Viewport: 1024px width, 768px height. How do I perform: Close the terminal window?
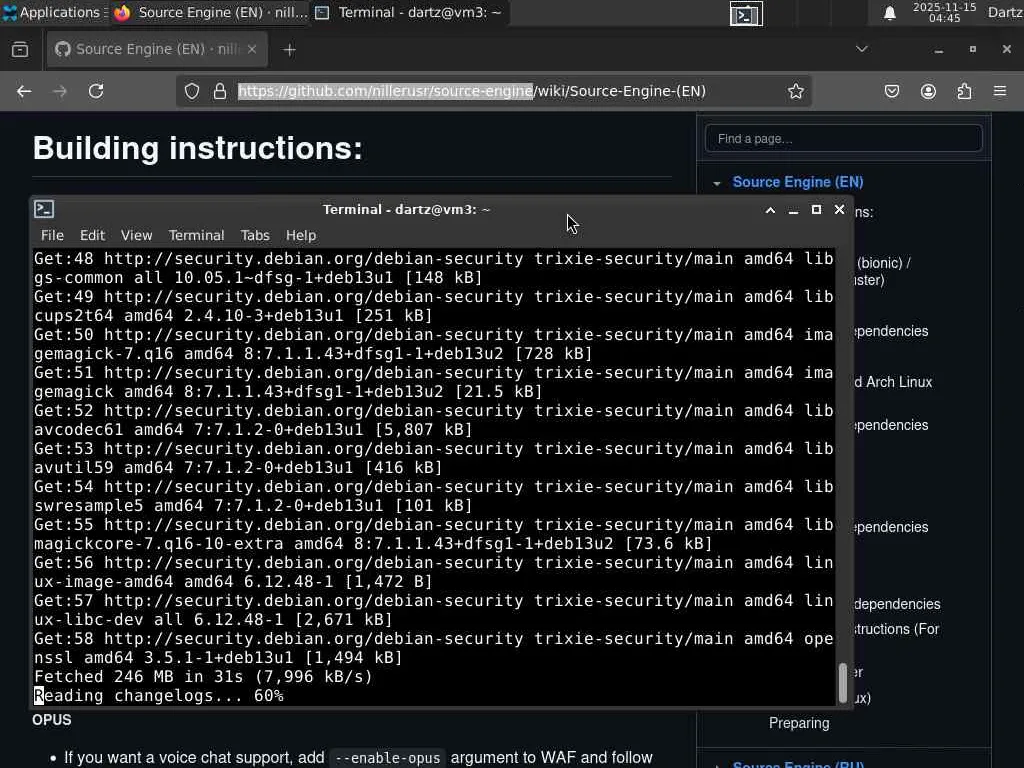pos(839,210)
